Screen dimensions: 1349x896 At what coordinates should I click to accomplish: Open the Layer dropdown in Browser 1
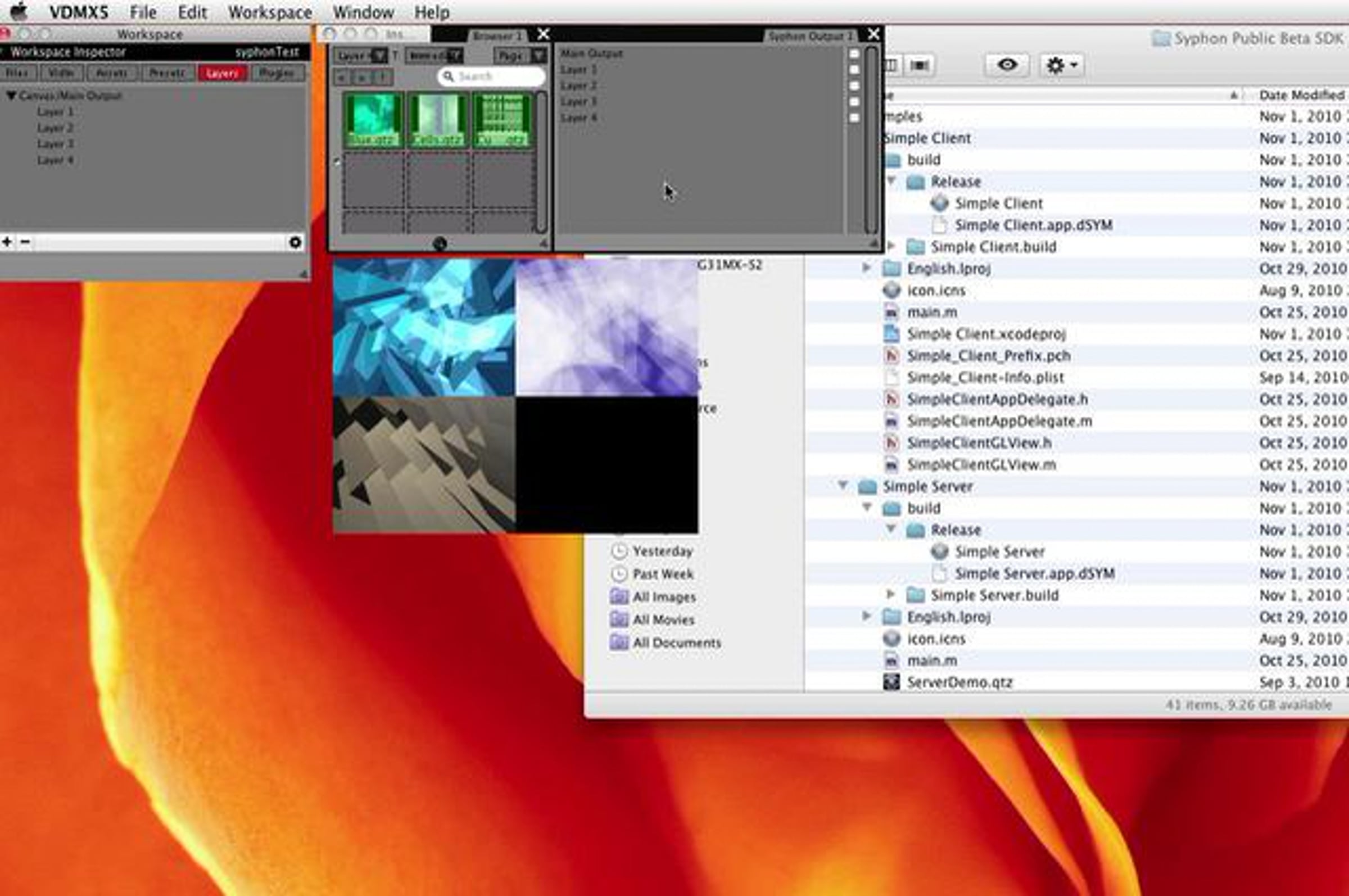360,56
